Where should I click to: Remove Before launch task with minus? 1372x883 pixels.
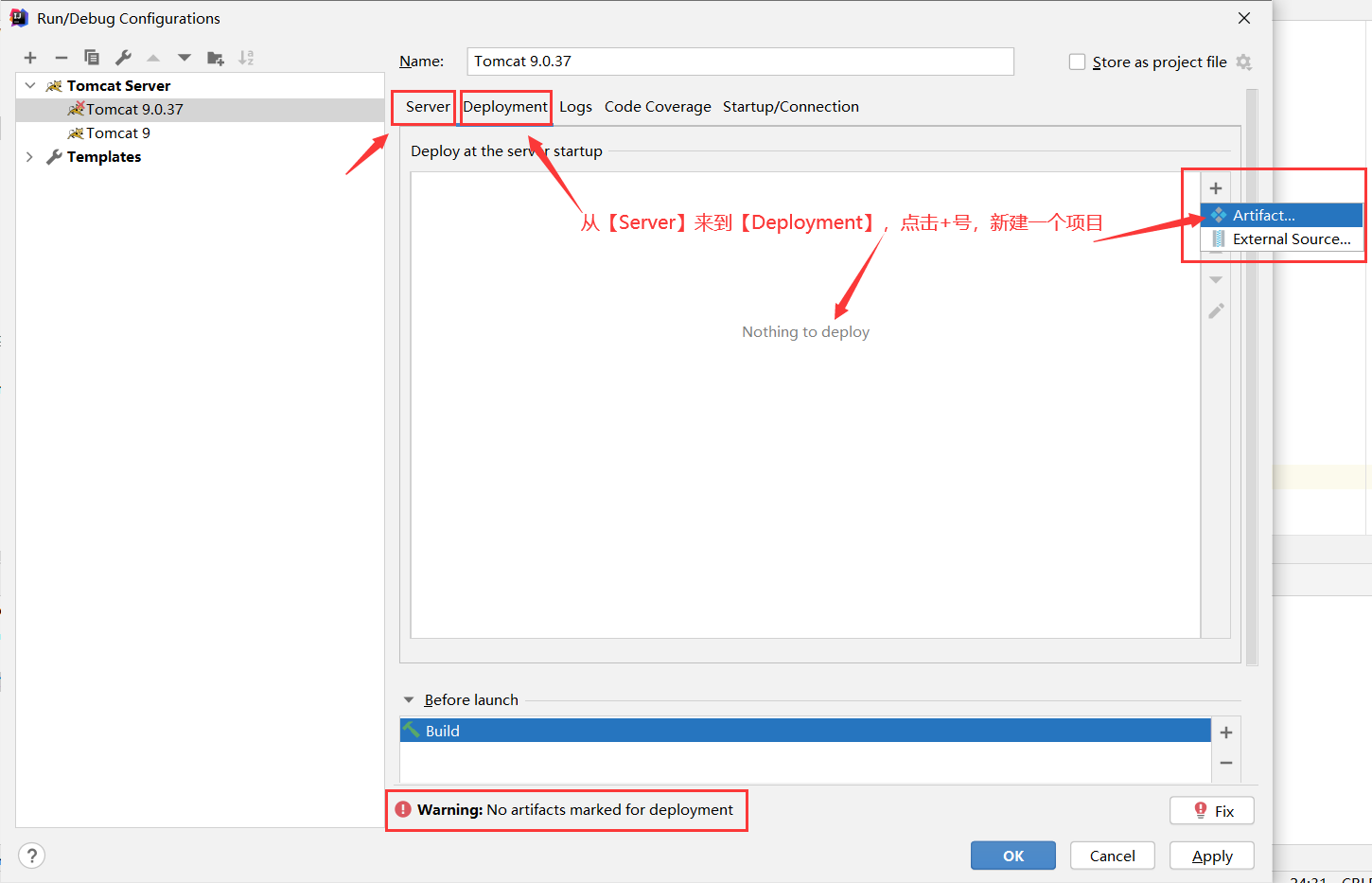coord(1226,763)
